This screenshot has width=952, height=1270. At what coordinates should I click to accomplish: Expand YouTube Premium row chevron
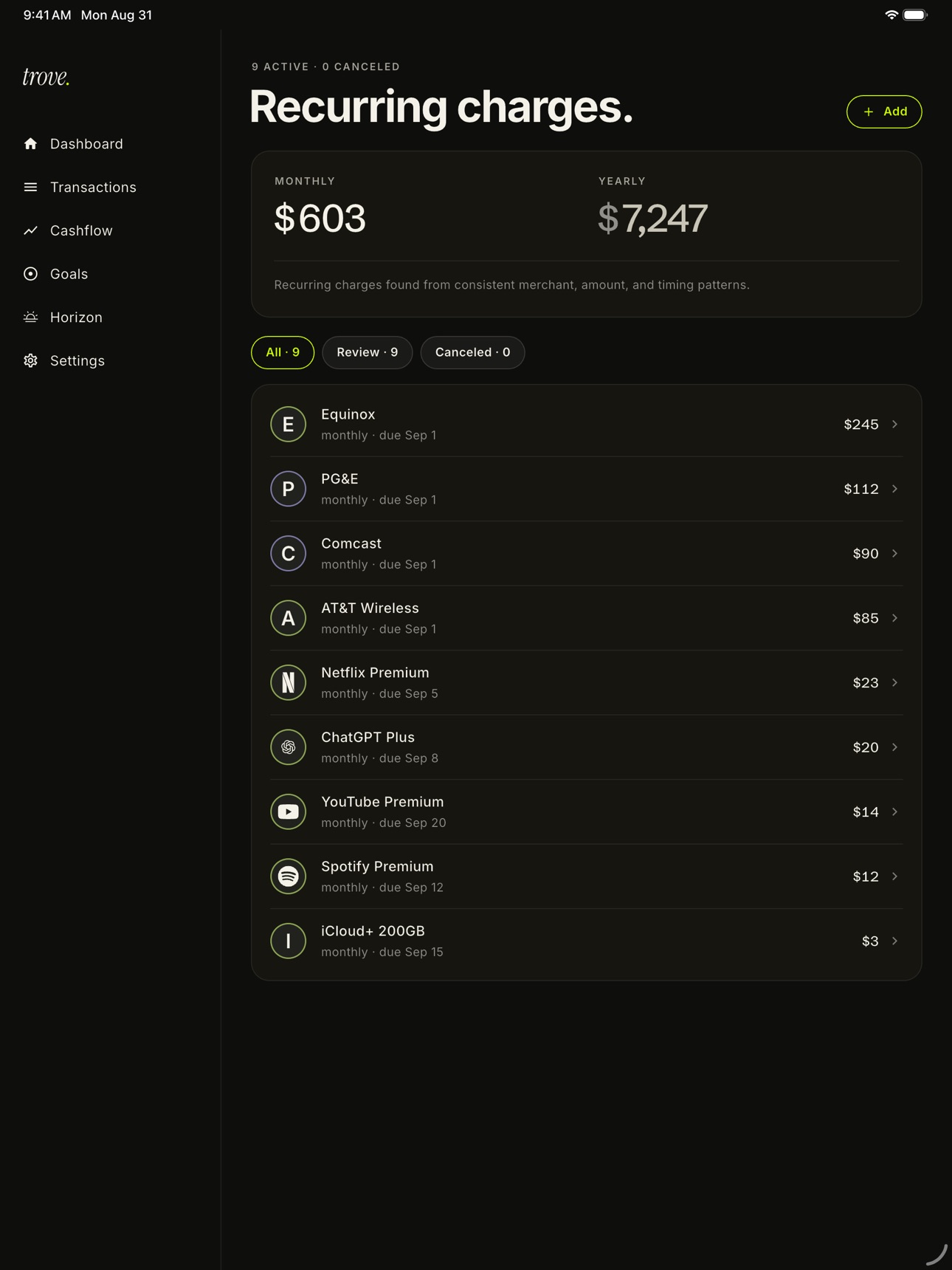coord(894,812)
